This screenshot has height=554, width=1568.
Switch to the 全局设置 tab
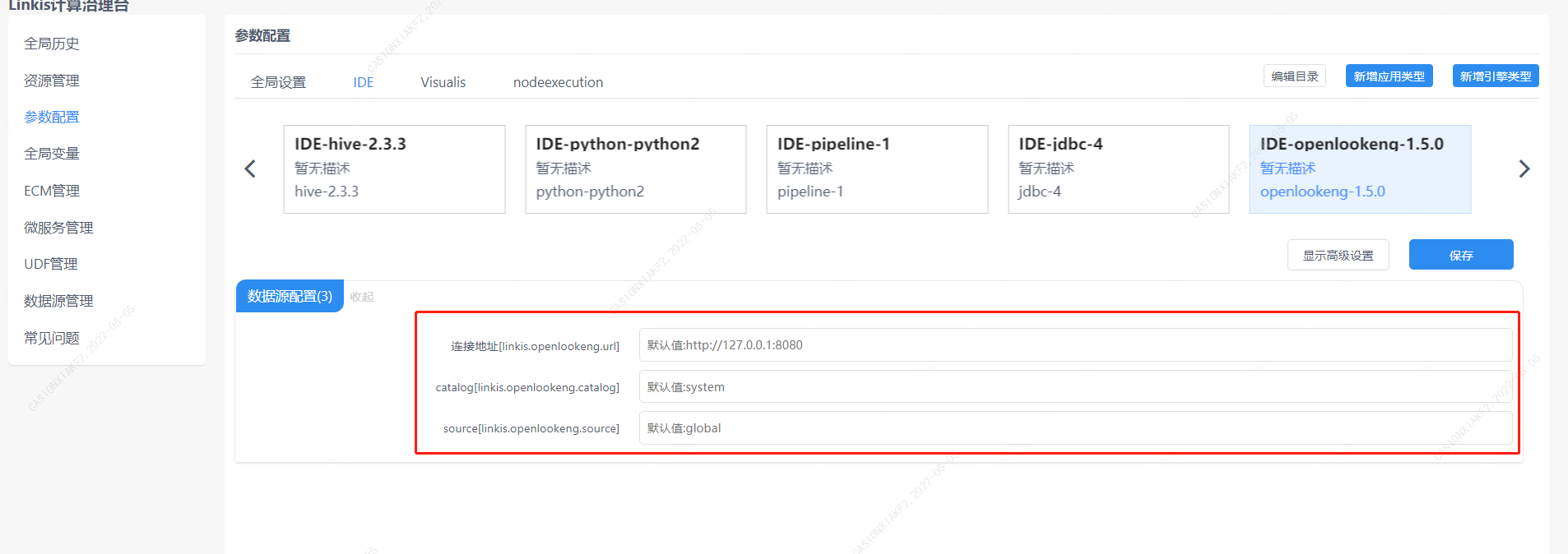(x=278, y=82)
